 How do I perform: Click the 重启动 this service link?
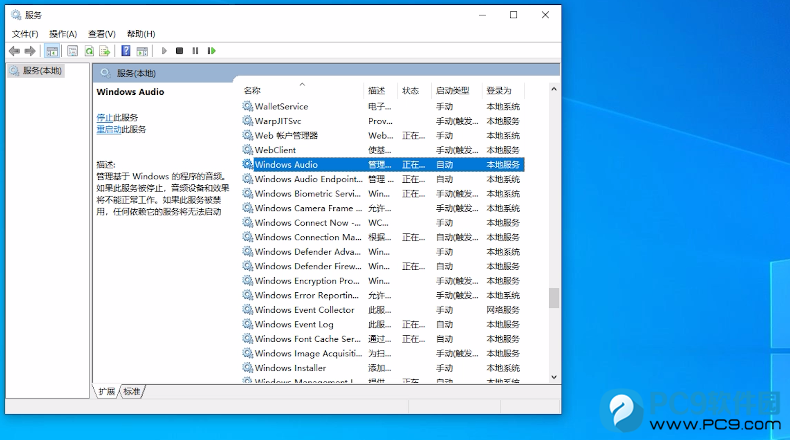109,130
